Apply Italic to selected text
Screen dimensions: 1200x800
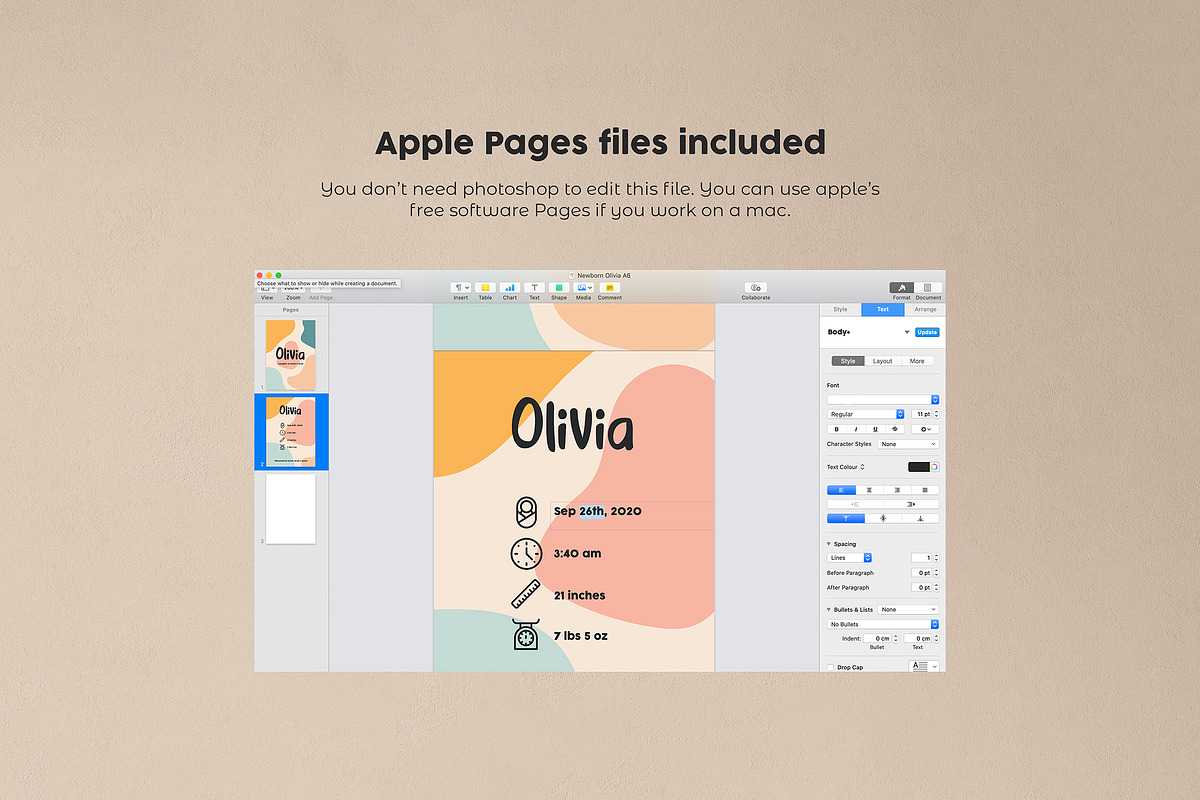point(856,429)
